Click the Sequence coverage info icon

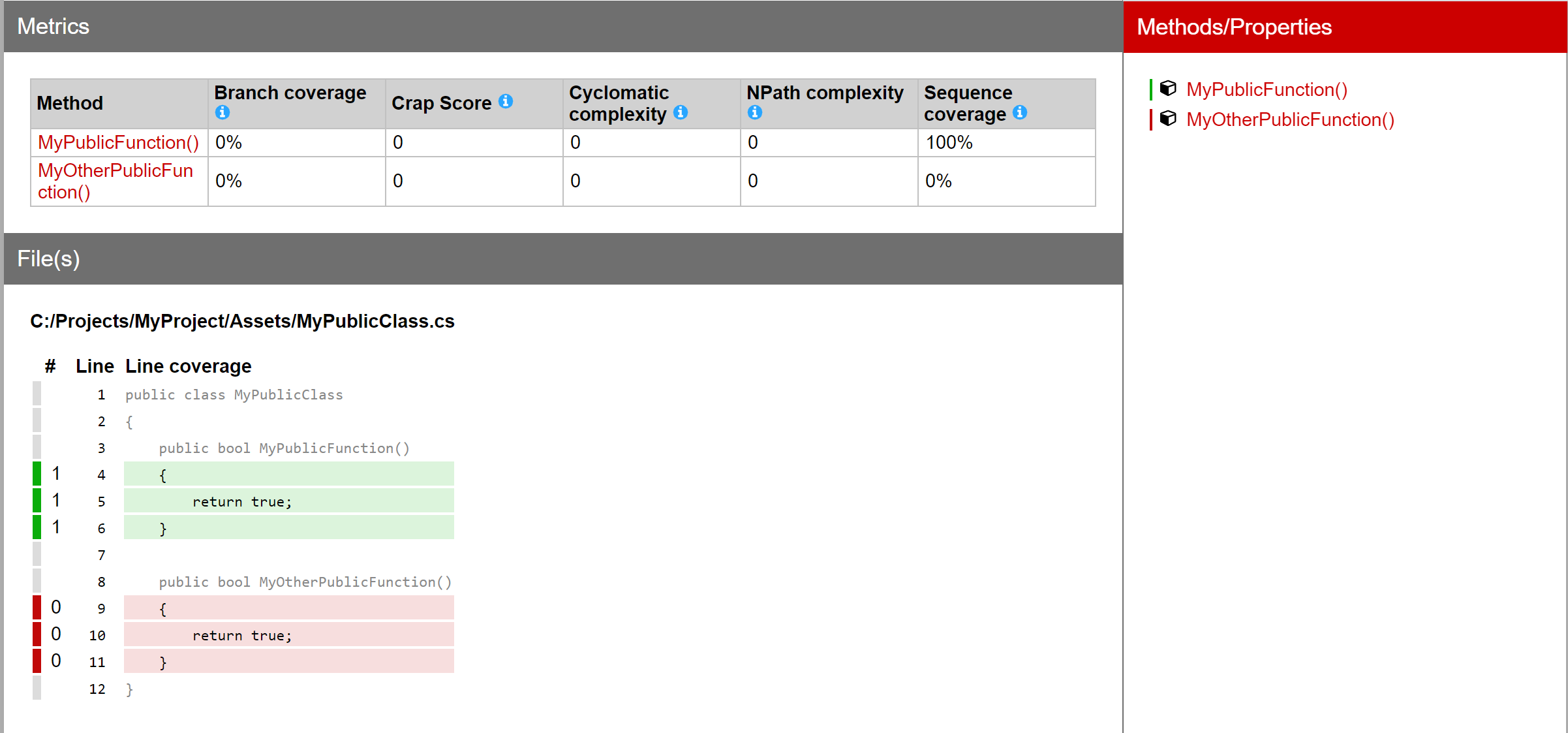pos(1019,112)
